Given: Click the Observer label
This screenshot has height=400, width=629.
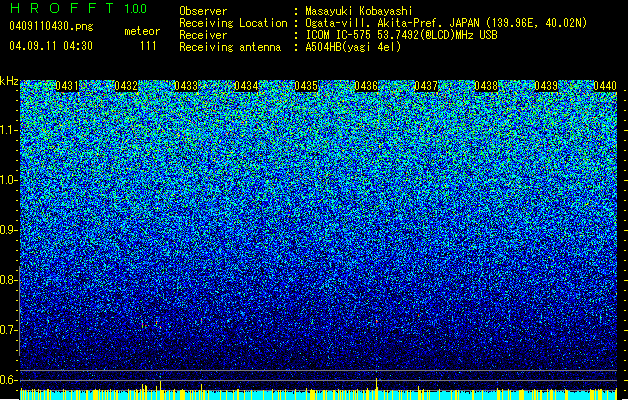Looking at the screenshot, I should point(203,11).
